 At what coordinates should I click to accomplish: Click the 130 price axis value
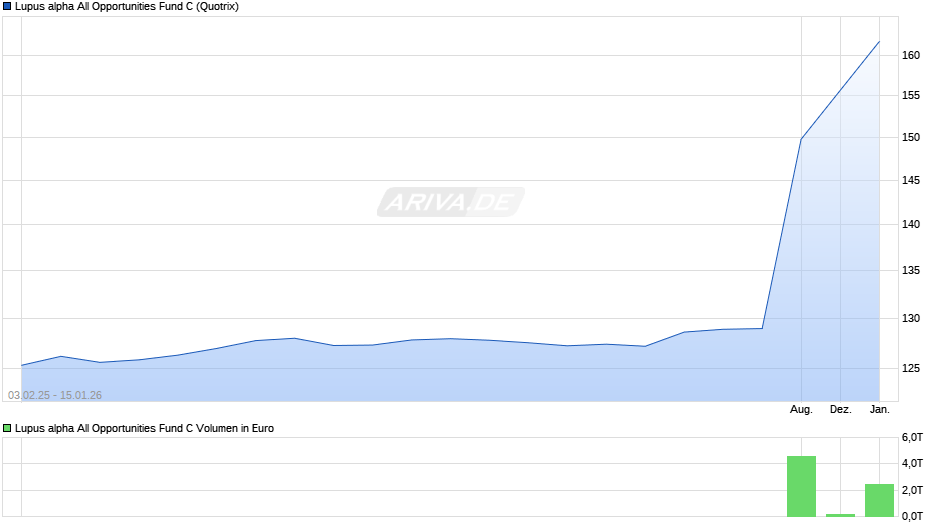[911, 318]
